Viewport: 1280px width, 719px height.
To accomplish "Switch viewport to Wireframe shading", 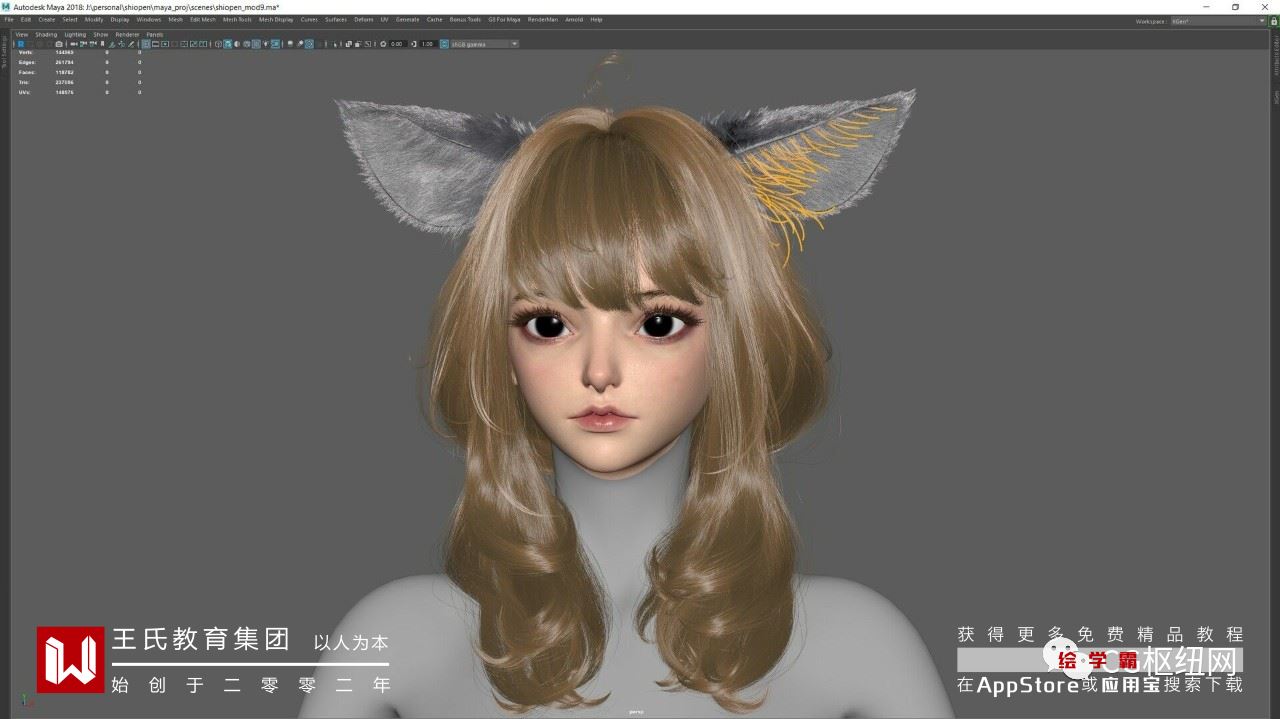I will tap(218, 44).
